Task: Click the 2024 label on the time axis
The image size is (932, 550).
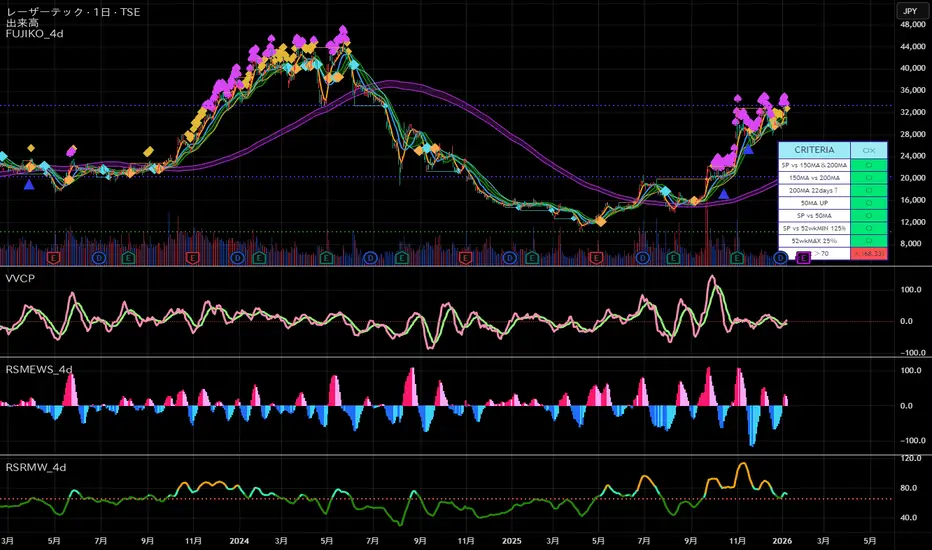Action: [239, 541]
